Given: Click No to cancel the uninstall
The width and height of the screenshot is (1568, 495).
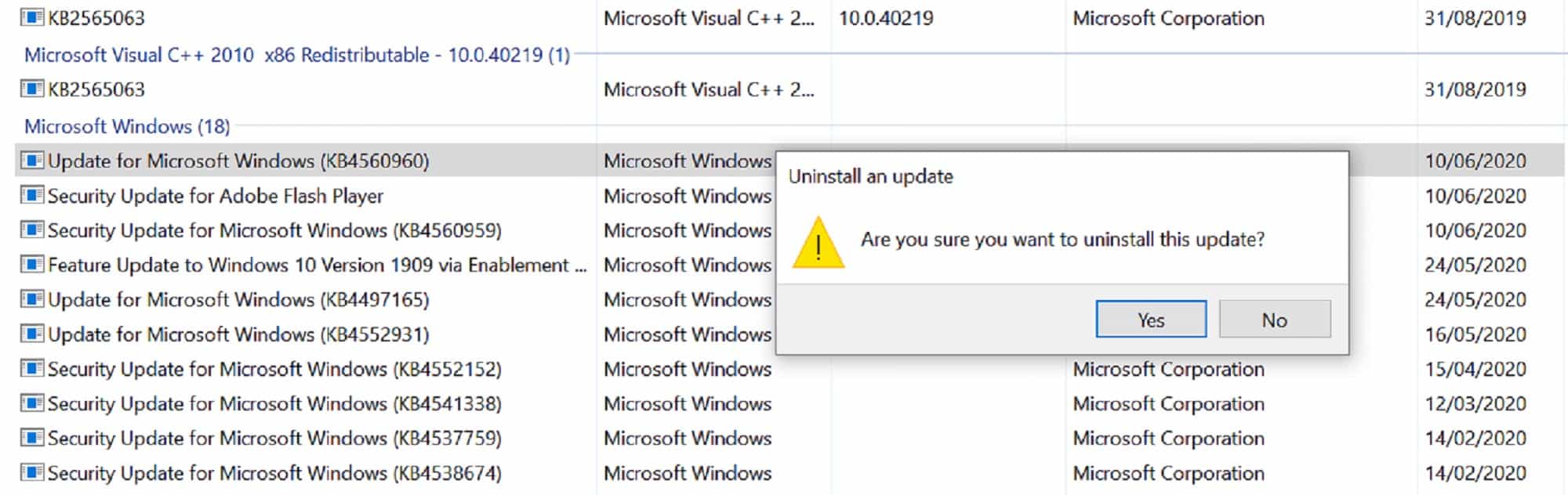Looking at the screenshot, I should coord(1274,319).
